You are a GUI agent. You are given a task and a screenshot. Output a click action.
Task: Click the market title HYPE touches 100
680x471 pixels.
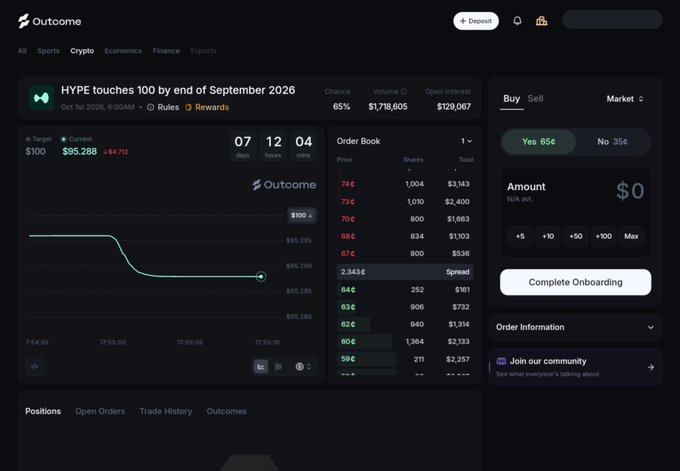pyautogui.click(x=178, y=90)
